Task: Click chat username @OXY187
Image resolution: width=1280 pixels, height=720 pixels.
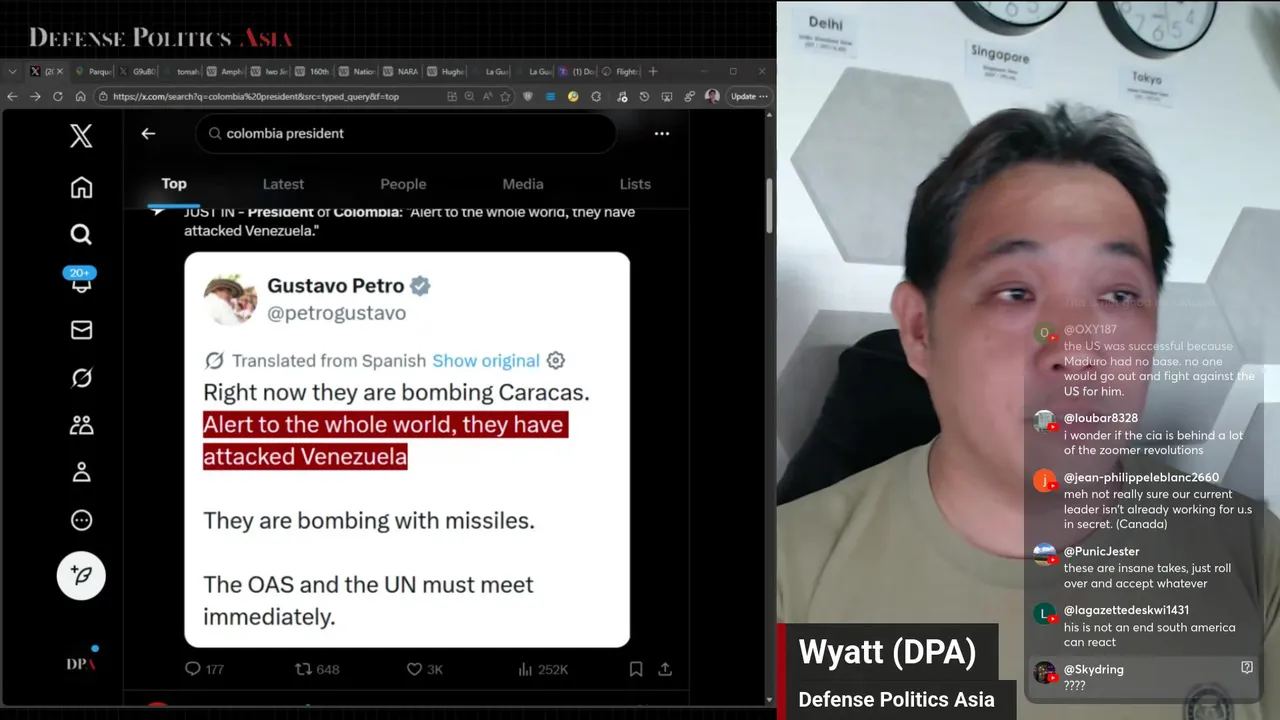Action: (1090, 329)
